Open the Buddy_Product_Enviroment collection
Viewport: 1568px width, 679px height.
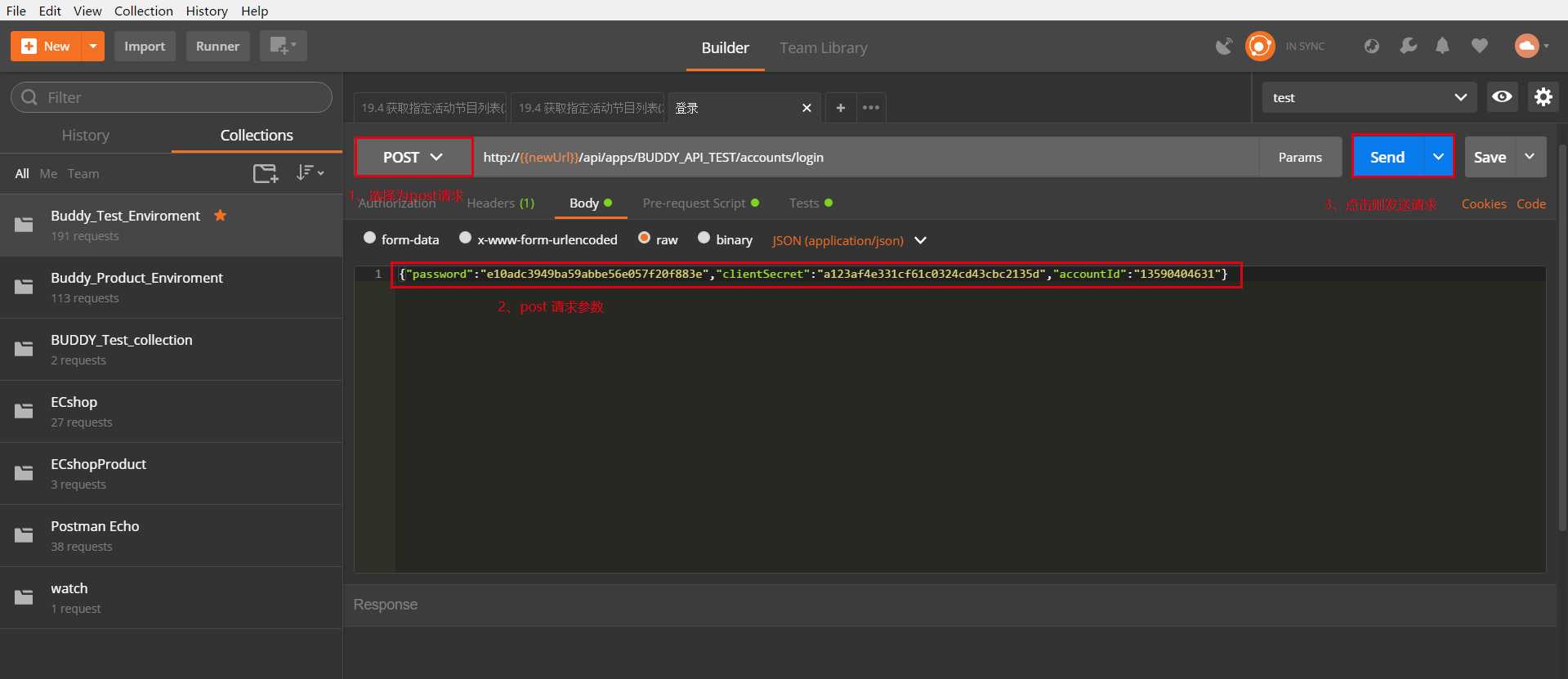pyautogui.click(x=171, y=288)
